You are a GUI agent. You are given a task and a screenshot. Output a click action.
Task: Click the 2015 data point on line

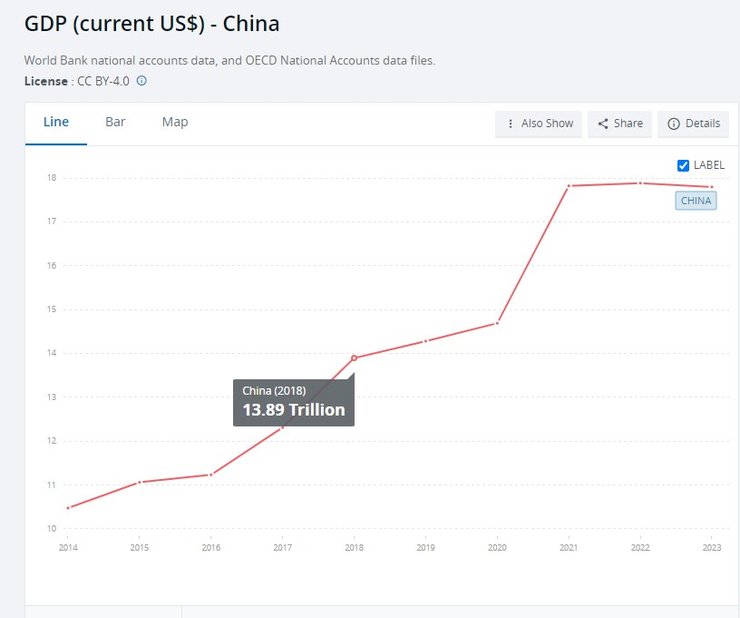click(x=140, y=482)
